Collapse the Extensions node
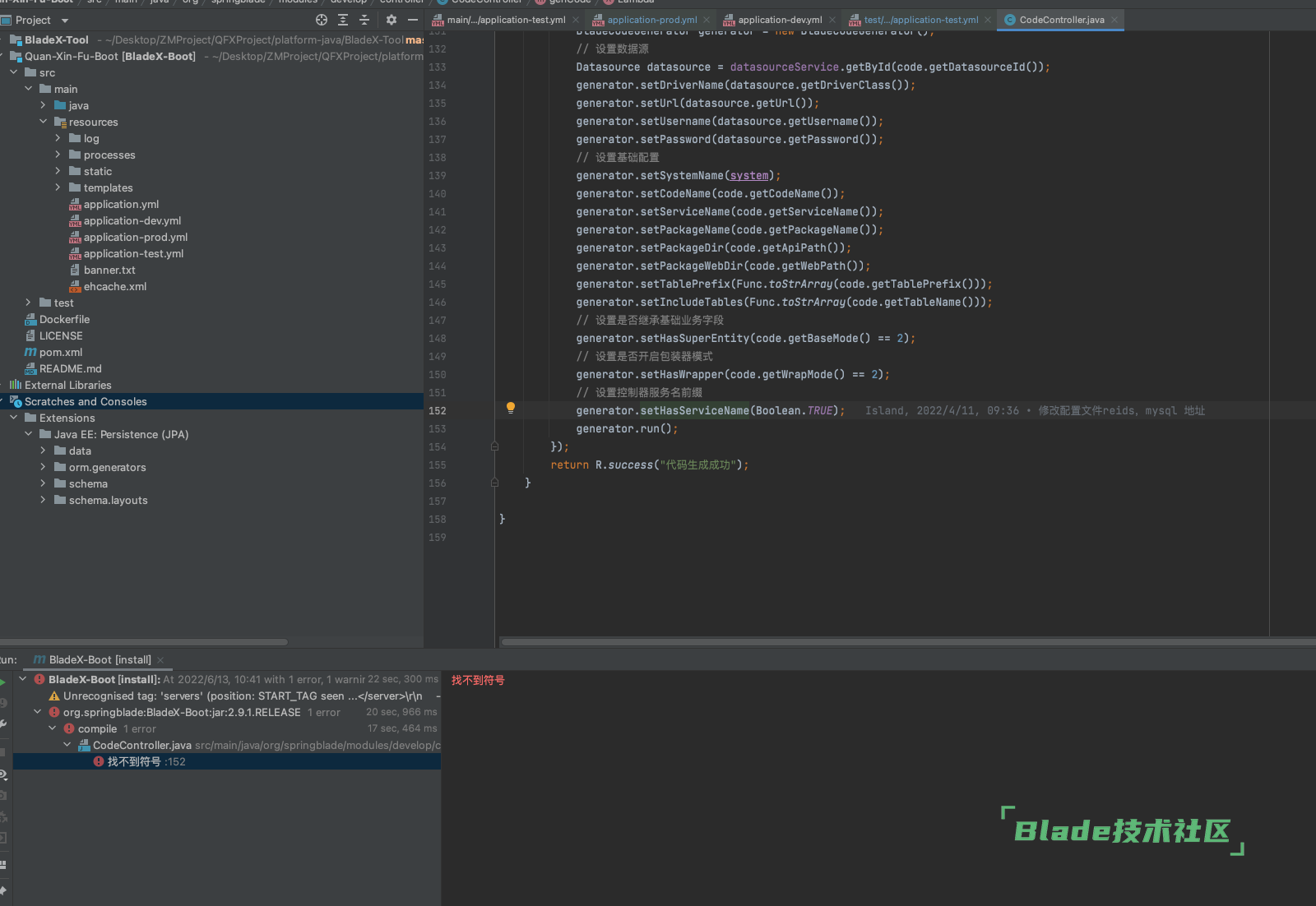The image size is (1316, 906). 14,418
